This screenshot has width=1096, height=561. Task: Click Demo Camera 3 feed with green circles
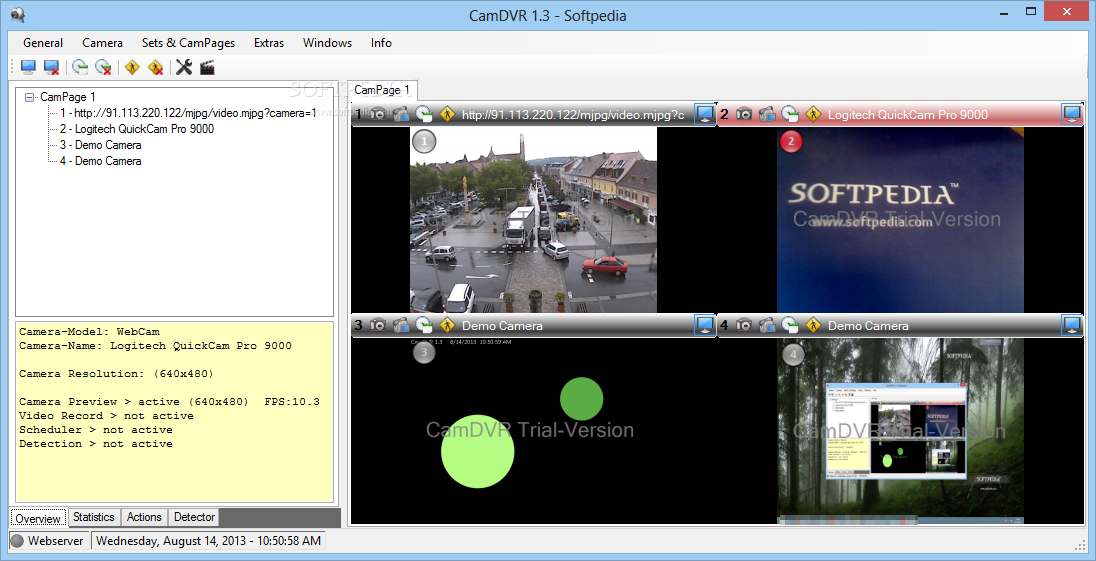pyautogui.click(x=533, y=431)
